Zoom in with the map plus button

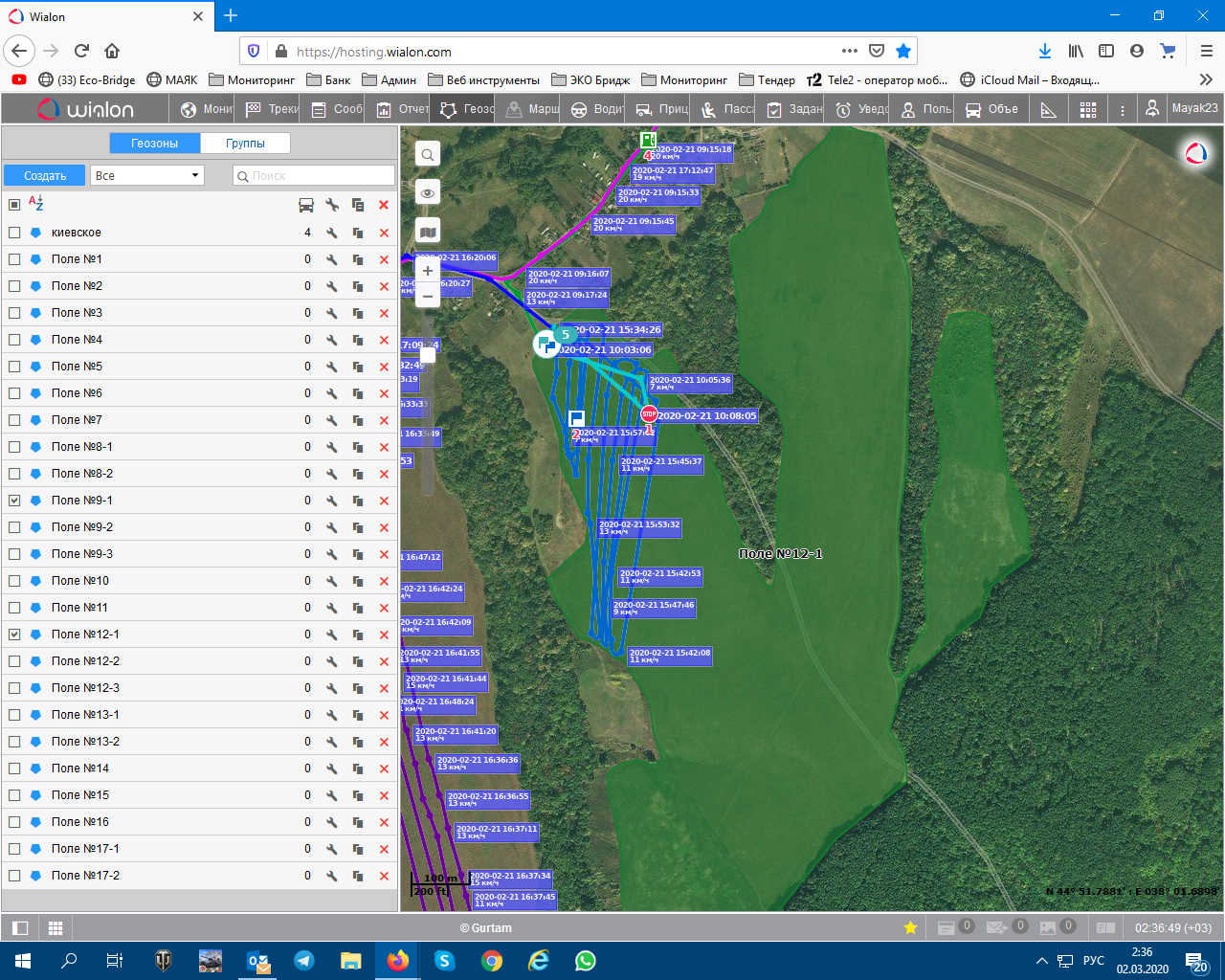(428, 271)
